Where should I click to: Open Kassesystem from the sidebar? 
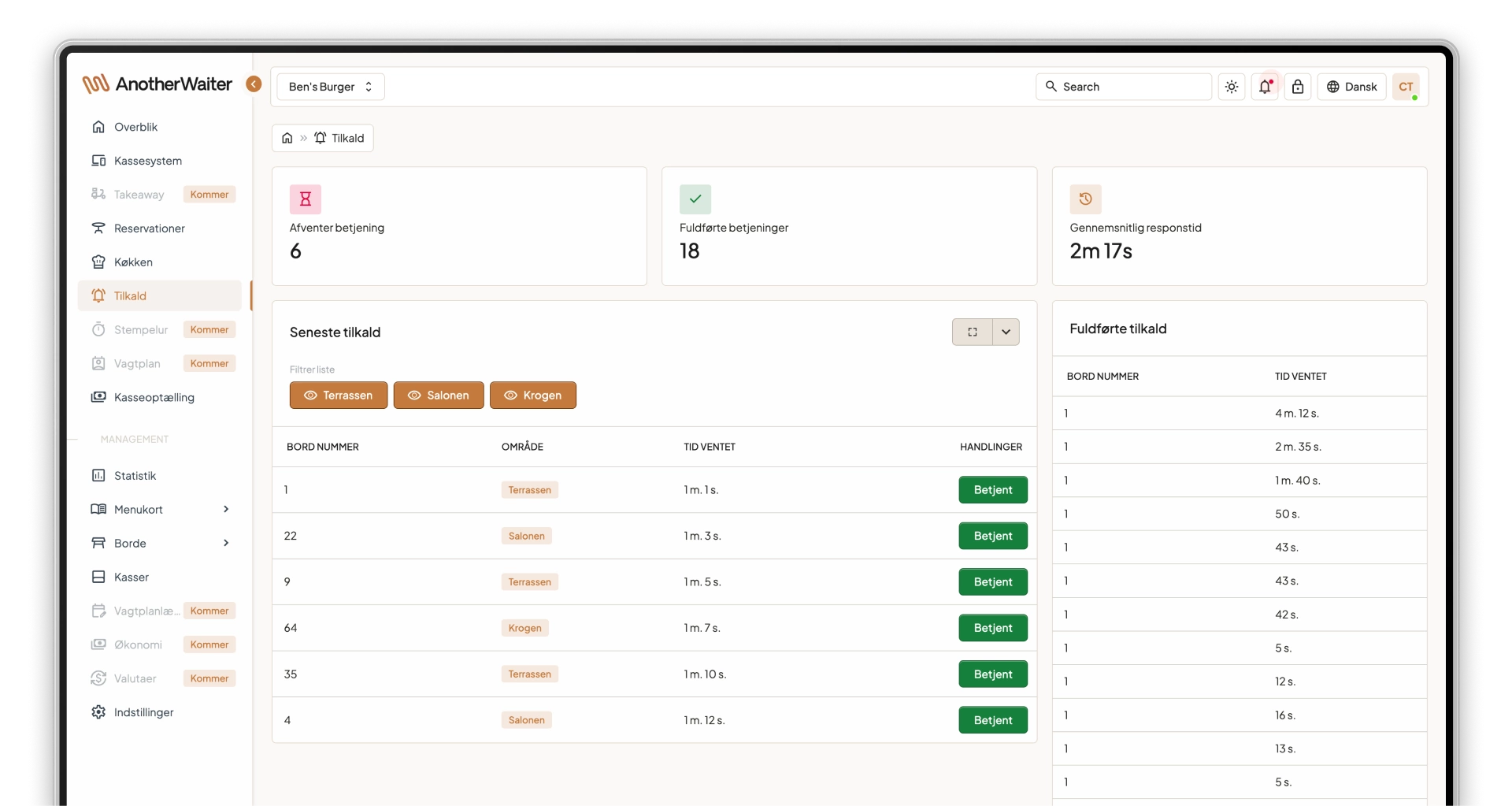point(160,161)
